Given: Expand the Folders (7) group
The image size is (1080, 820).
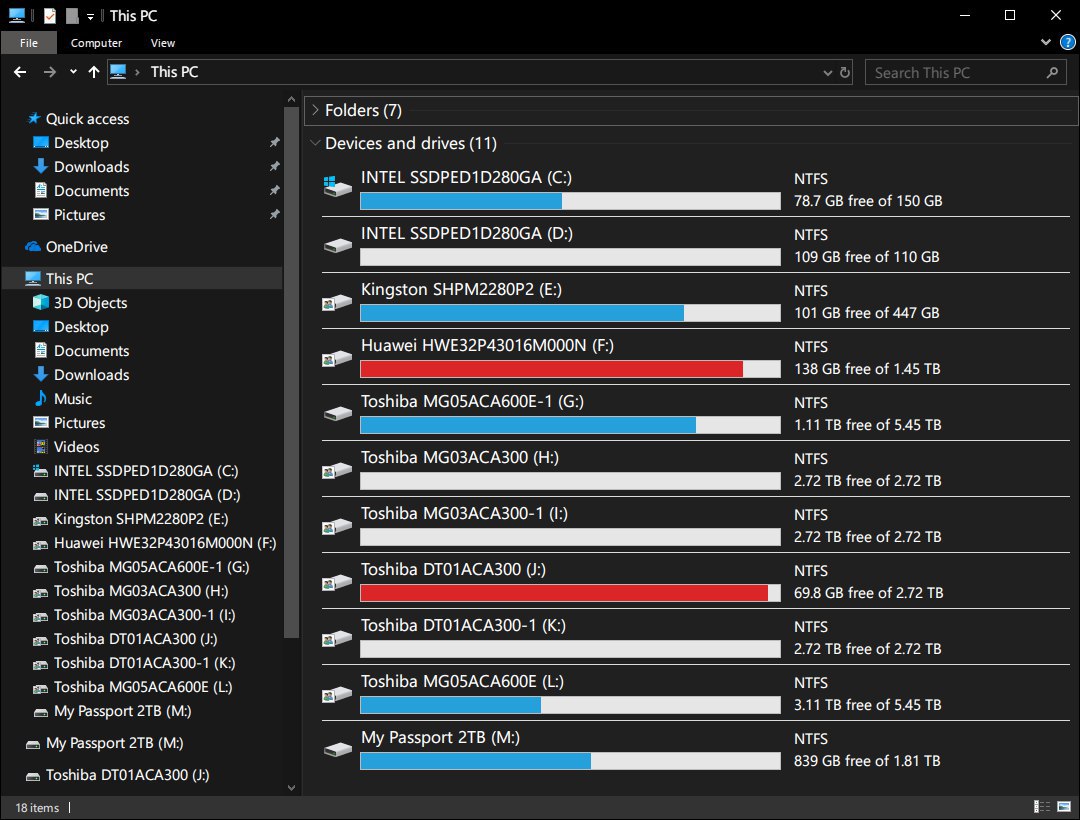Looking at the screenshot, I should [315, 110].
